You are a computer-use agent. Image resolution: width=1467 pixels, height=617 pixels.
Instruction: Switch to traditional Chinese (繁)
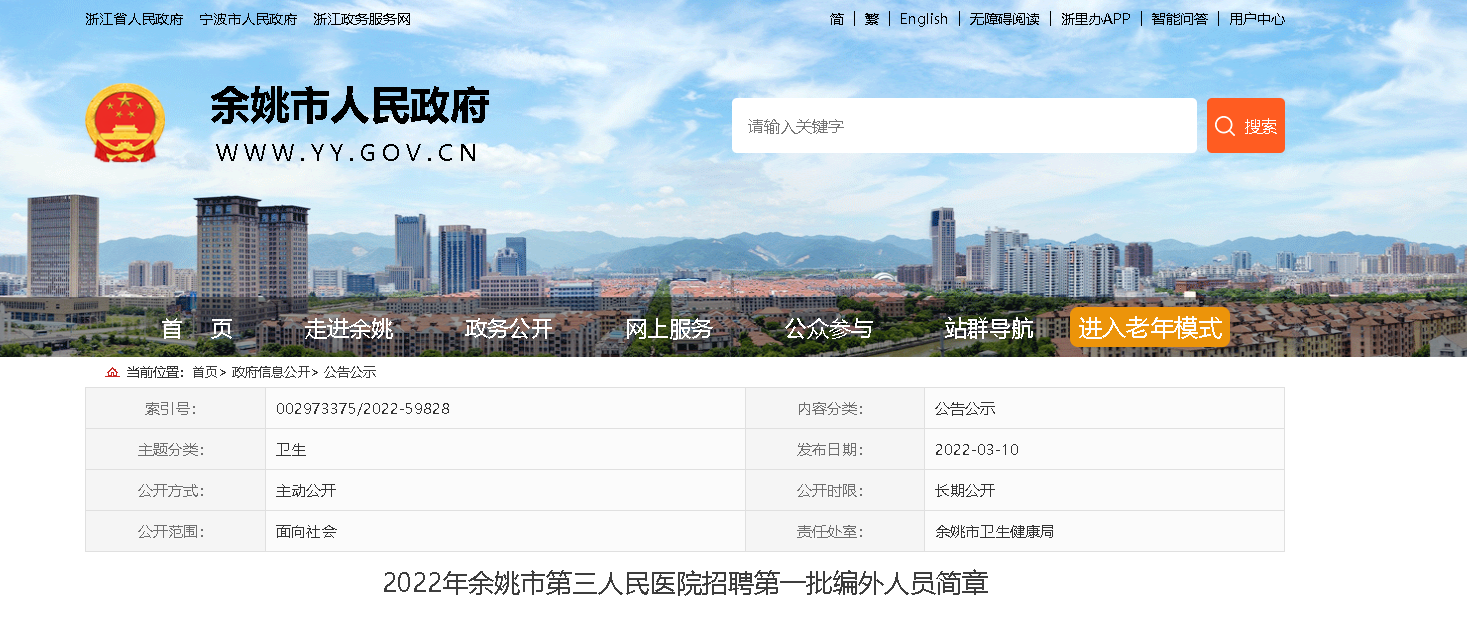pyautogui.click(x=871, y=19)
